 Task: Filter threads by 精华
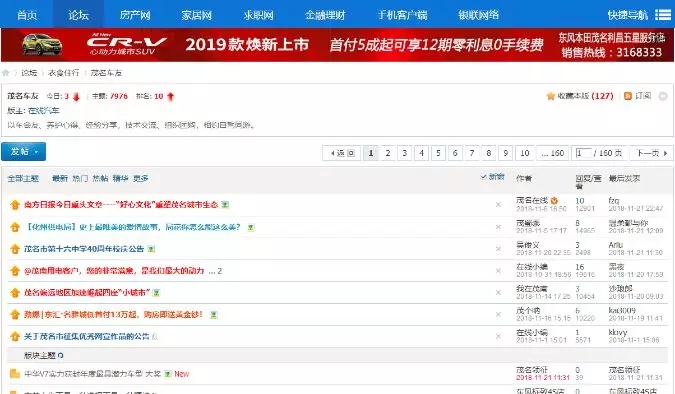click(x=121, y=178)
